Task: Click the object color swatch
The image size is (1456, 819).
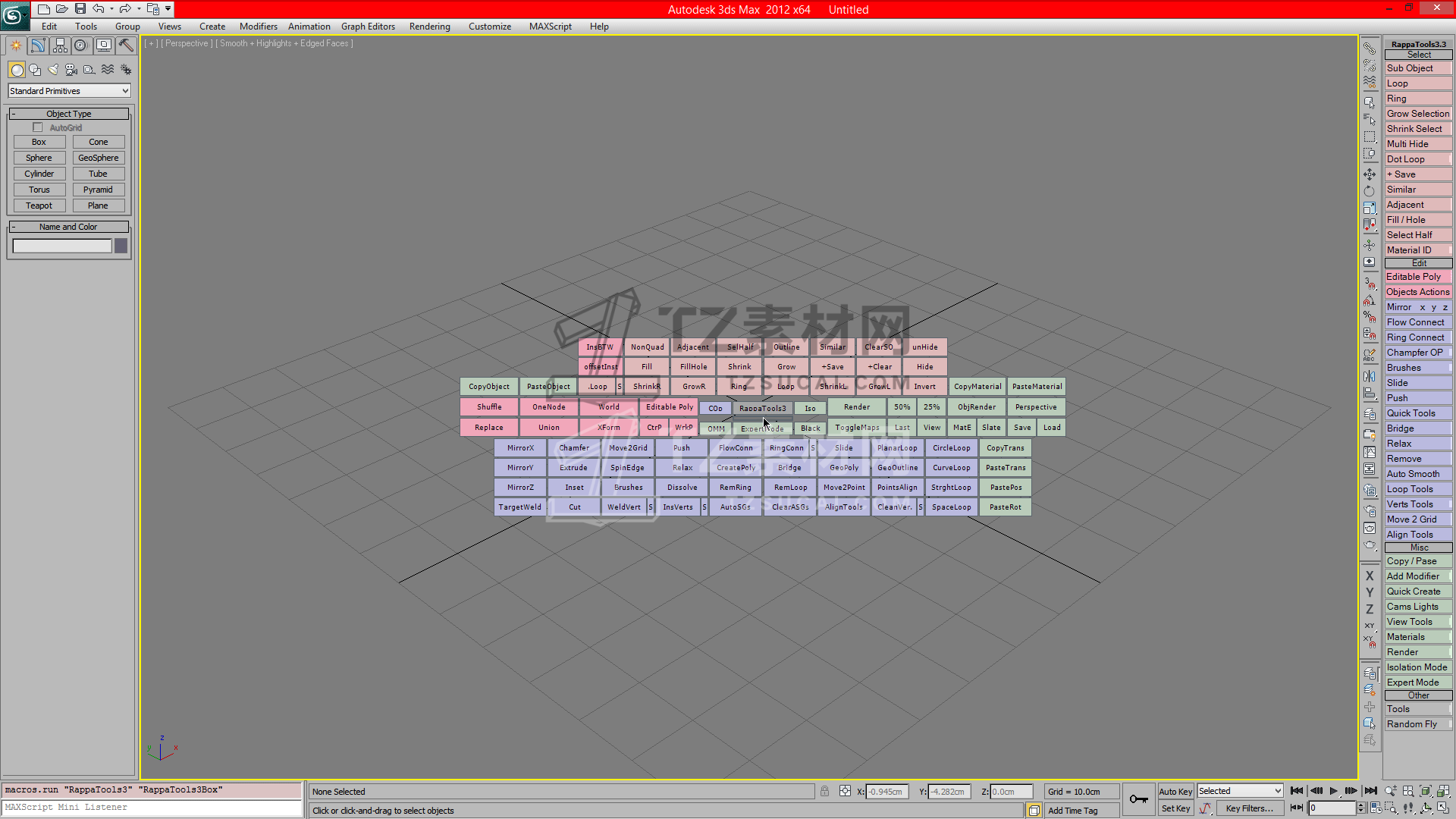Action: click(121, 246)
